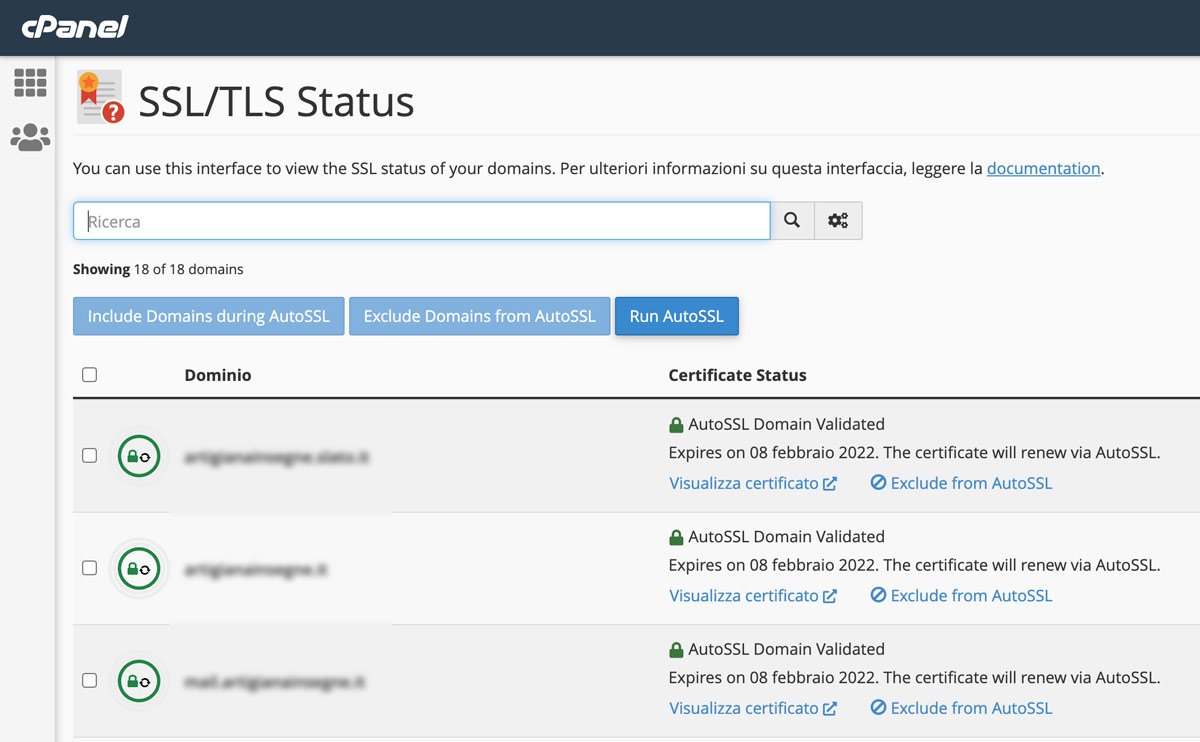Click Exclude Domains from AutoSSL

[x=479, y=316]
